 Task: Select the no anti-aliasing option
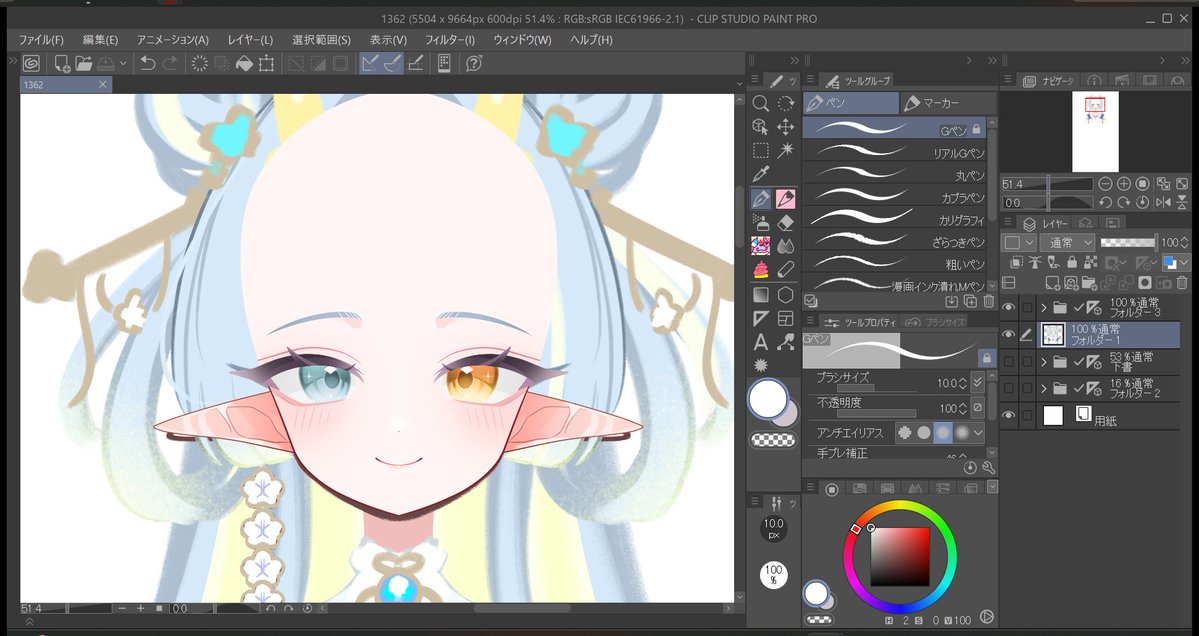[x=905, y=433]
